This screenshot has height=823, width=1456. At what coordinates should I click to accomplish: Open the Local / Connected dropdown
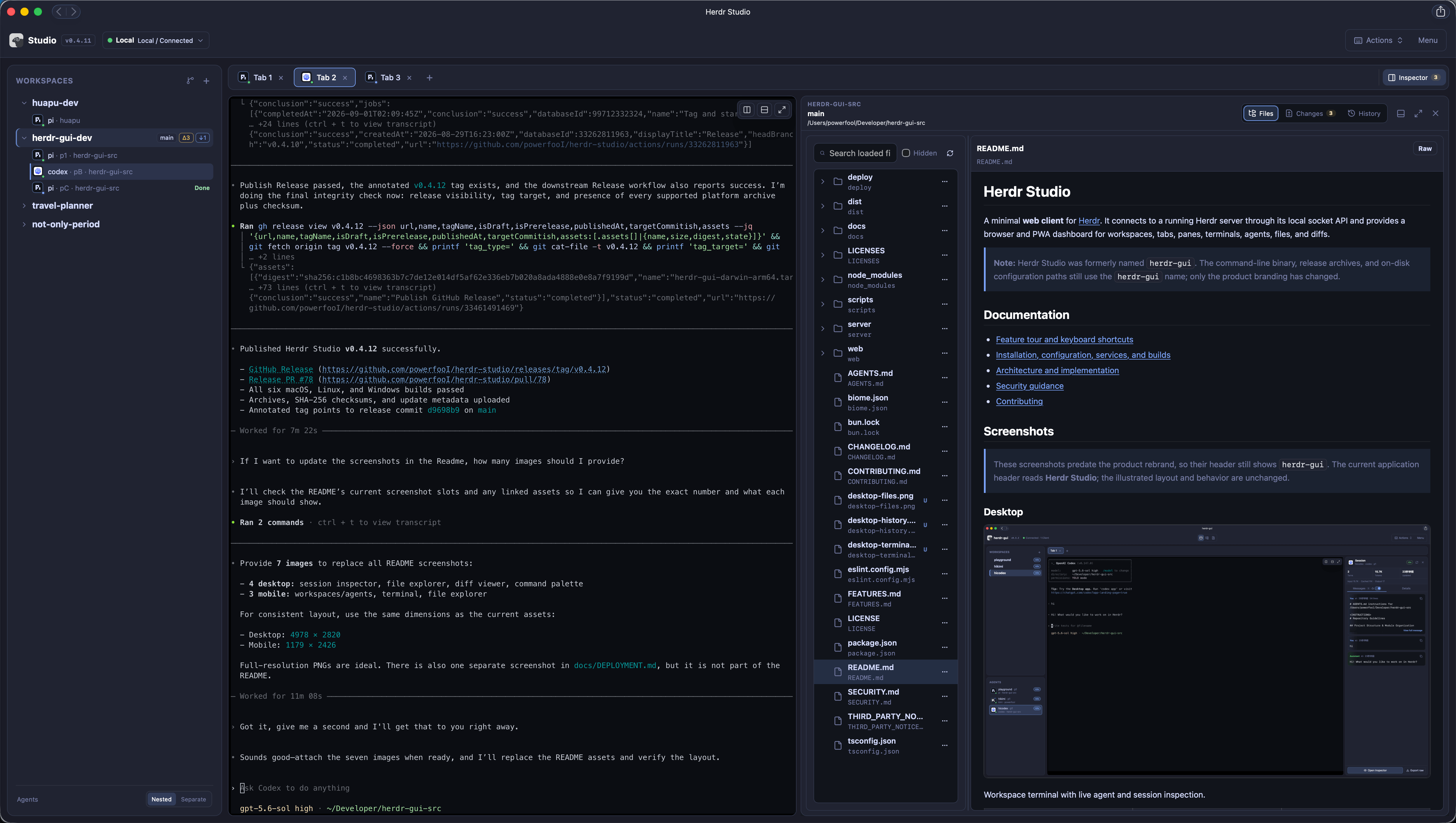pyautogui.click(x=156, y=40)
